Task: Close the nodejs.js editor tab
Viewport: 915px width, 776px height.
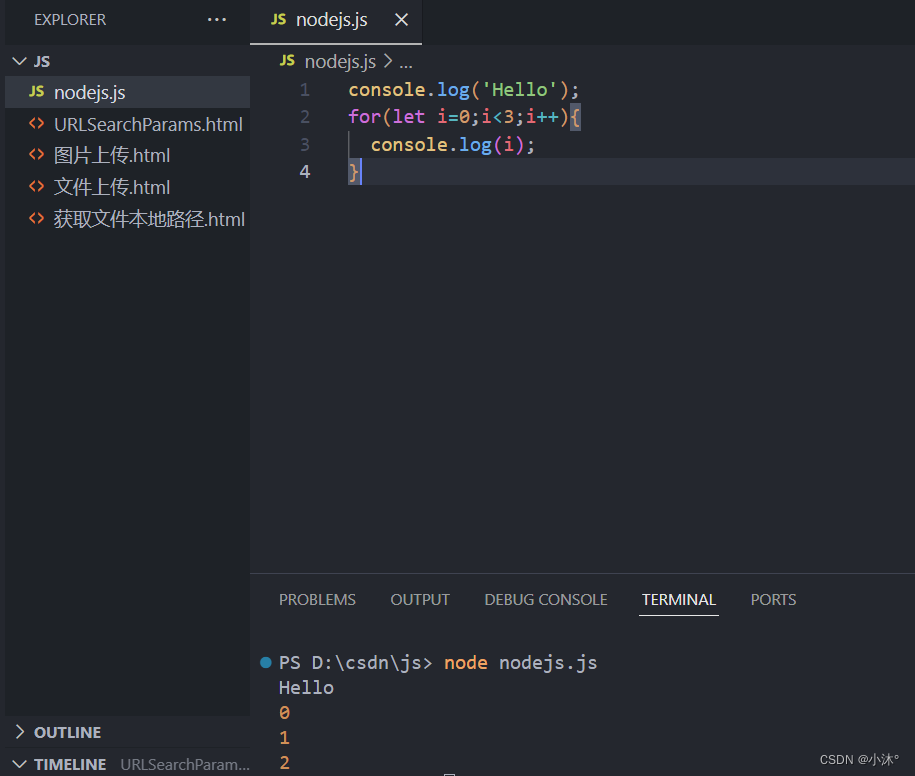Action: pos(401,18)
